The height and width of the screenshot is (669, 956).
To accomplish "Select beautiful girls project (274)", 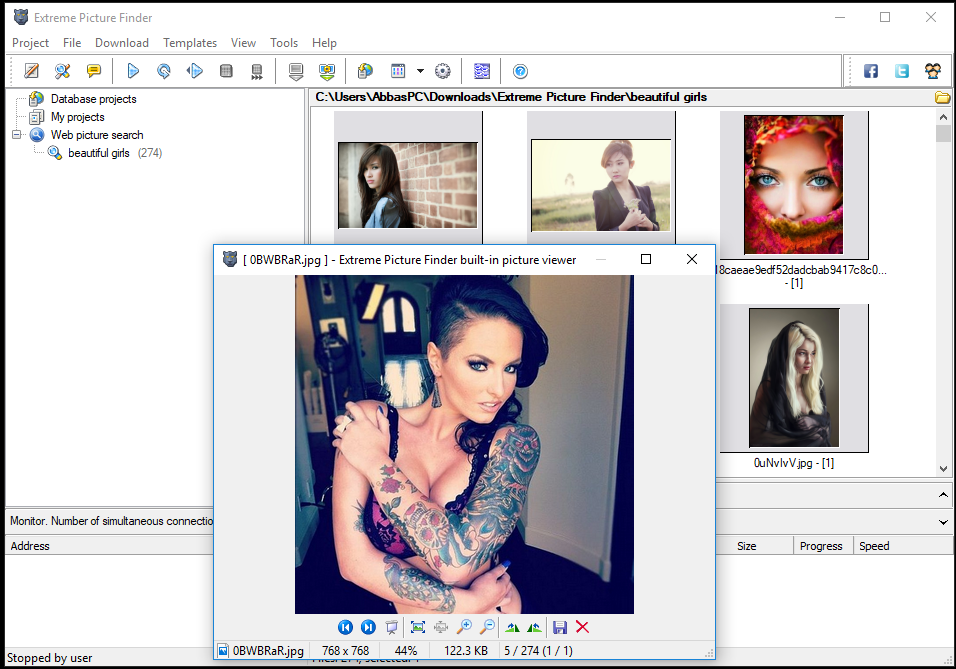I will (115, 153).
